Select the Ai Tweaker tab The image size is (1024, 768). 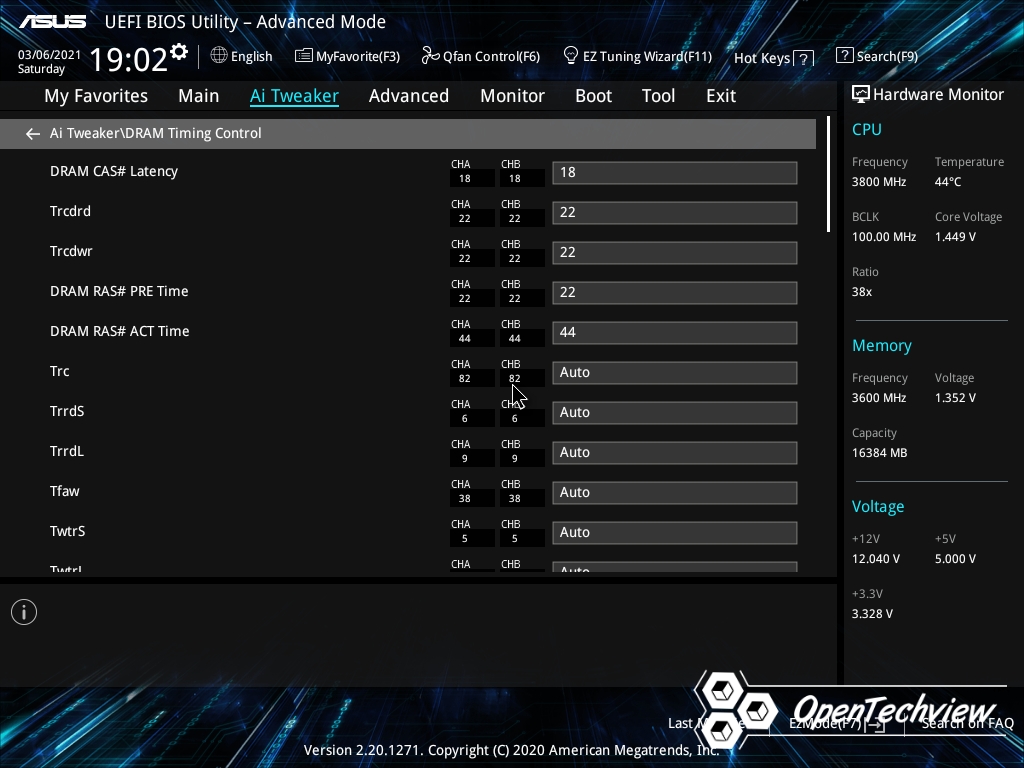(294, 96)
